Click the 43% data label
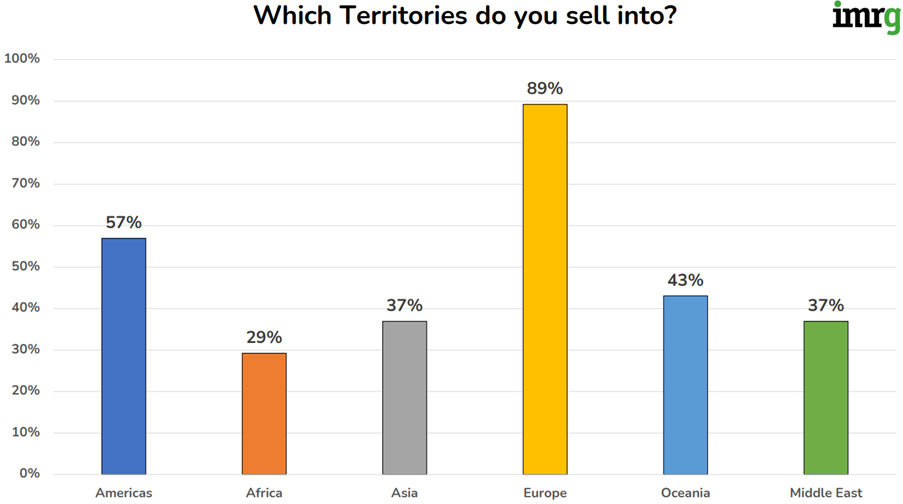This screenshot has height=504, width=903. [x=685, y=280]
